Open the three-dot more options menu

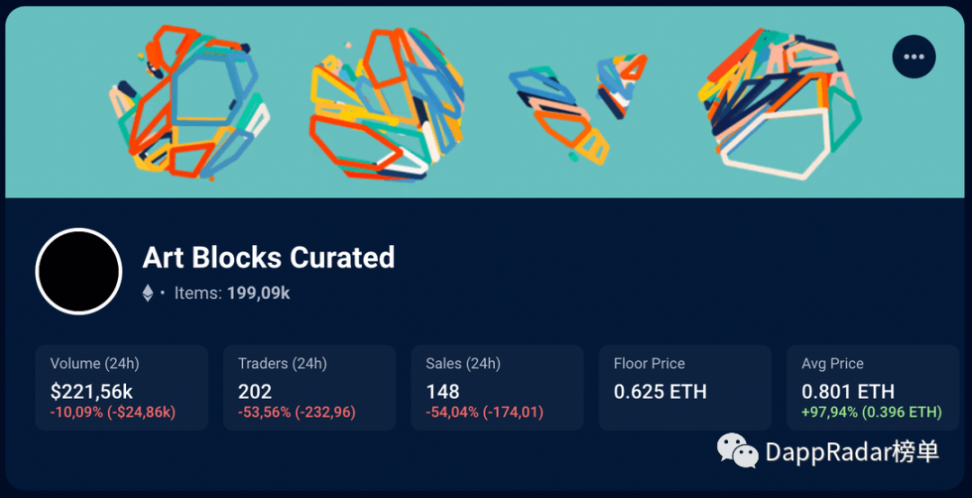coord(914,56)
